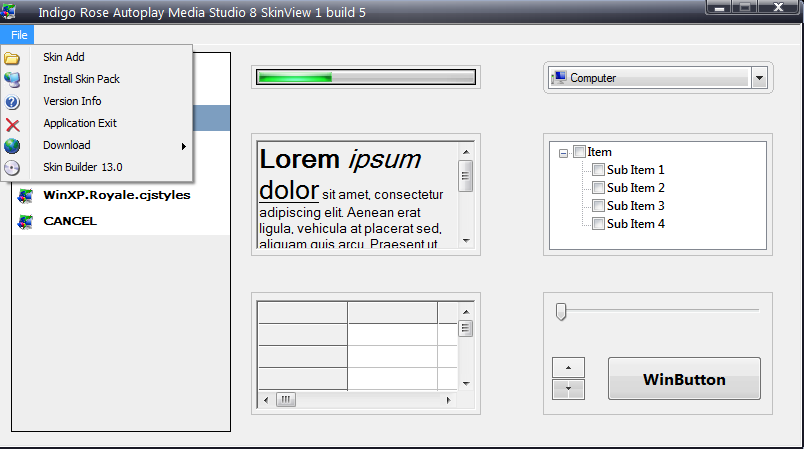Click the computer icon in the combo box
The image size is (804, 449).
pos(559,77)
